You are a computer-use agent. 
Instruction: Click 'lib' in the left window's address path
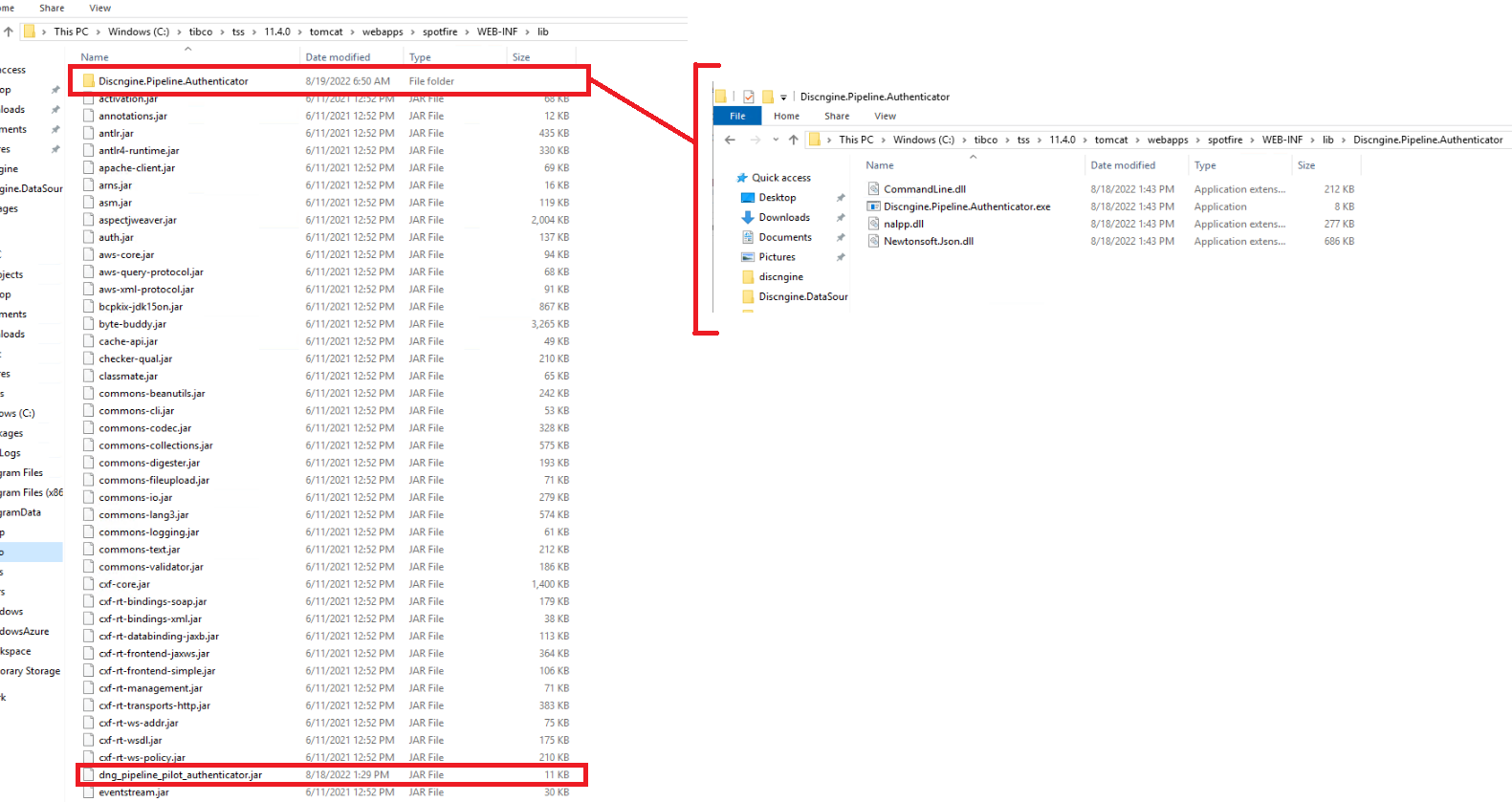tap(542, 32)
